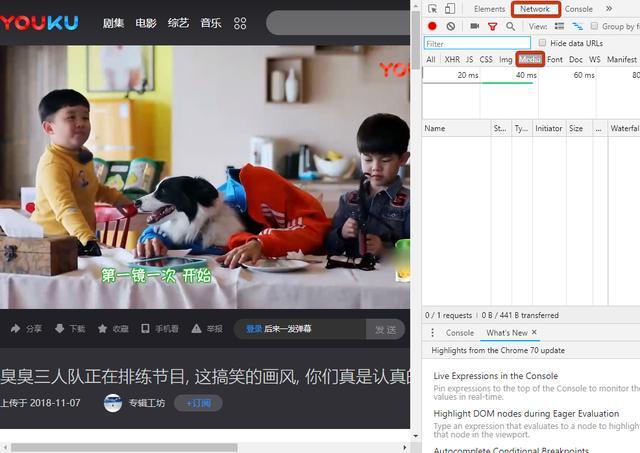Click the red record network log button
Screen dimensions: 640x453
432,26
